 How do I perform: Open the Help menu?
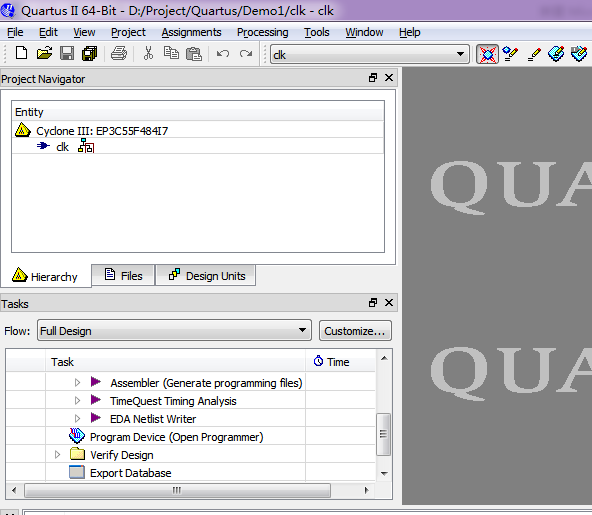[410, 32]
